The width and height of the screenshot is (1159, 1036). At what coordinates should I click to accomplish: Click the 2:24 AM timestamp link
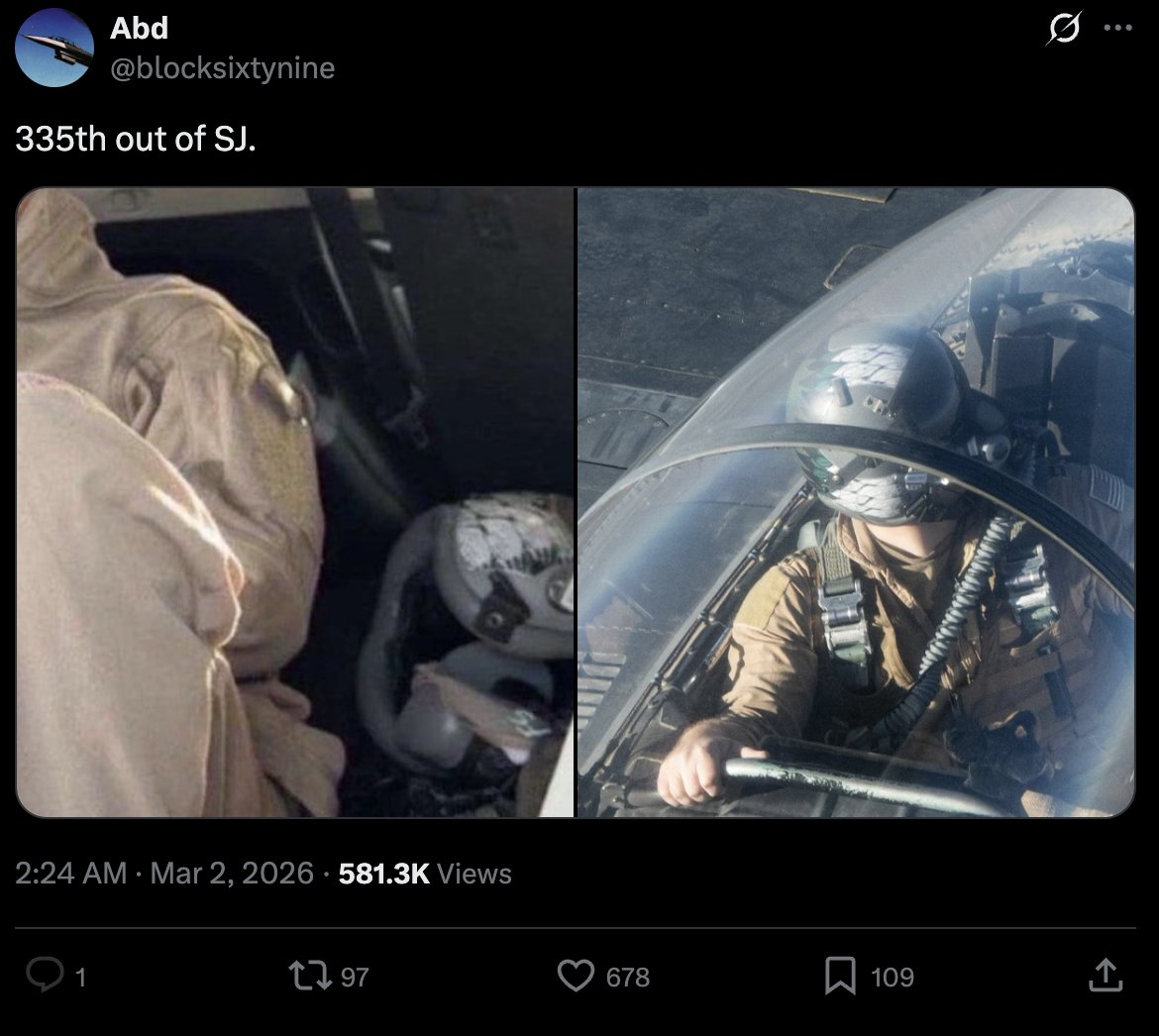tap(71, 874)
